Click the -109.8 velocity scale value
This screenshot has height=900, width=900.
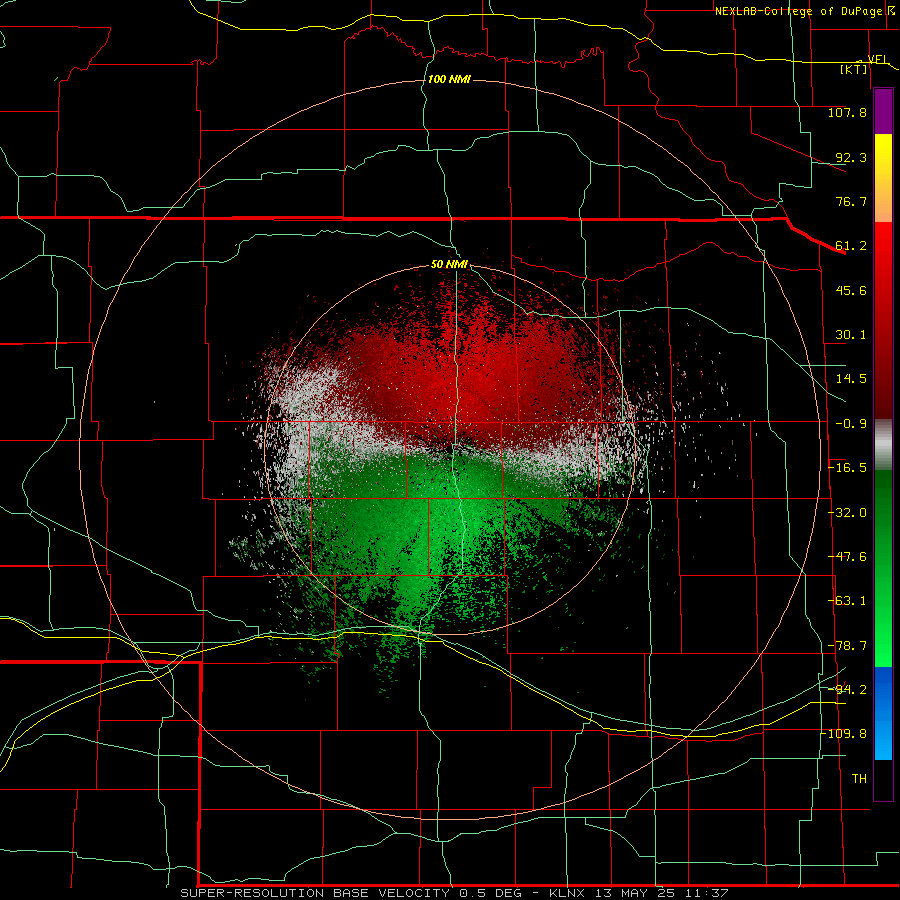coord(844,734)
